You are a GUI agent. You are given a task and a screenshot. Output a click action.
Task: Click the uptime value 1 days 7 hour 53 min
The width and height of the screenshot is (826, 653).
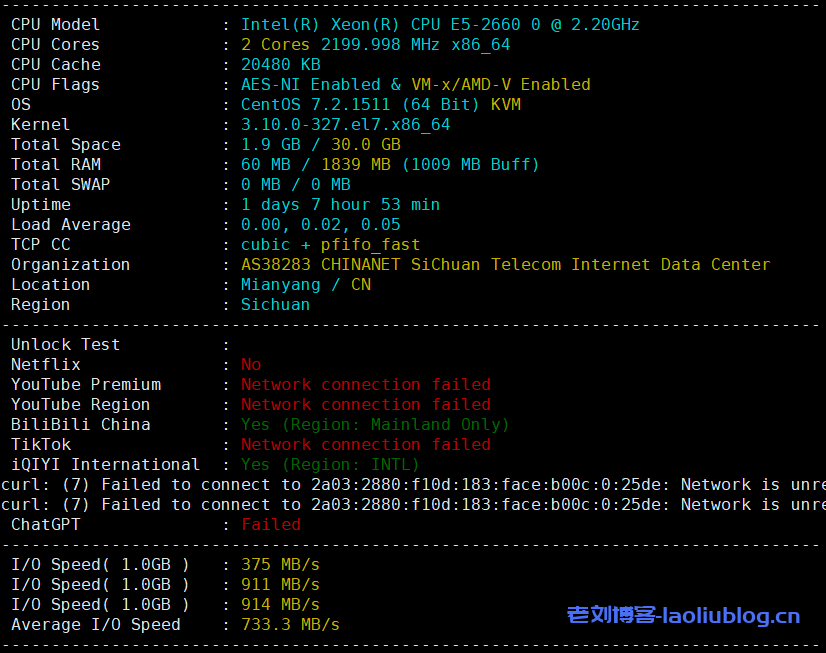click(x=340, y=205)
